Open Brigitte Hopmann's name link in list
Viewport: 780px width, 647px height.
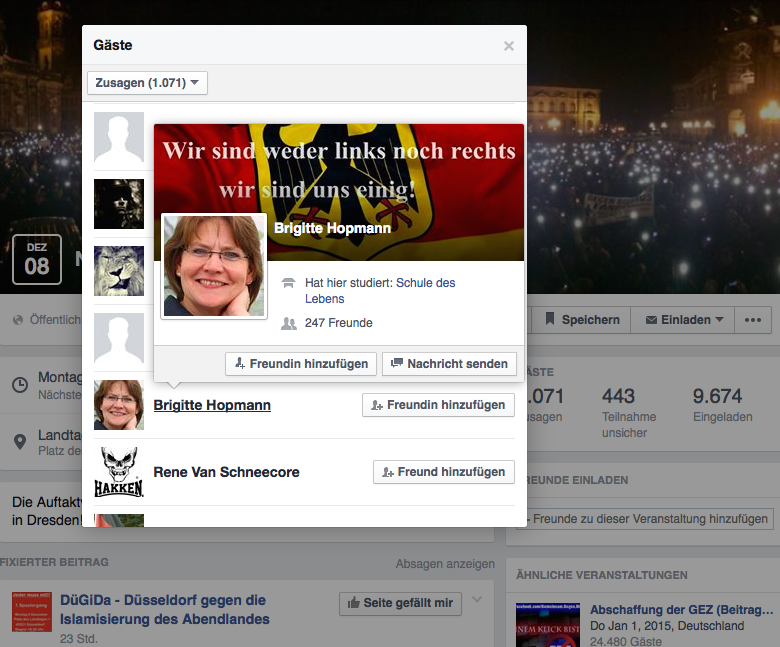click(212, 405)
